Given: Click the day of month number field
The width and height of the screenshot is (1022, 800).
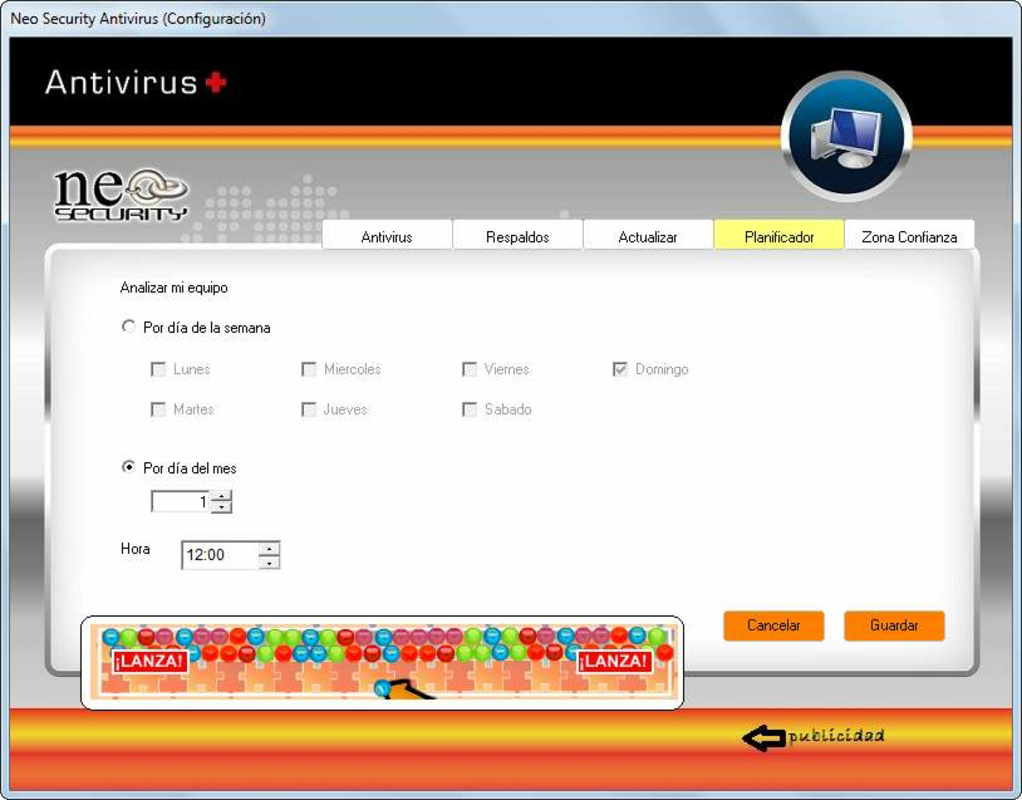Looking at the screenshot, I should pos(181,501).
